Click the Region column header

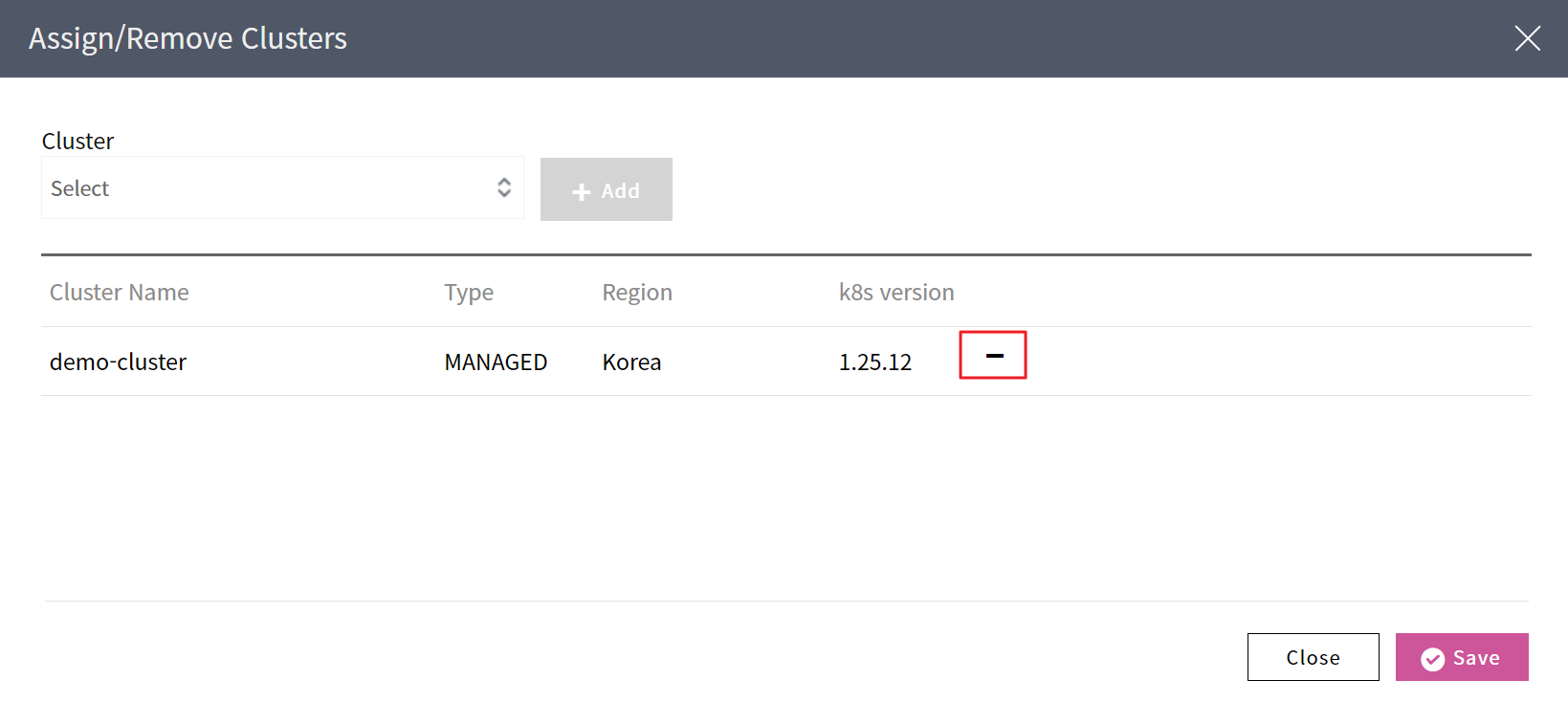click(637, 293)
